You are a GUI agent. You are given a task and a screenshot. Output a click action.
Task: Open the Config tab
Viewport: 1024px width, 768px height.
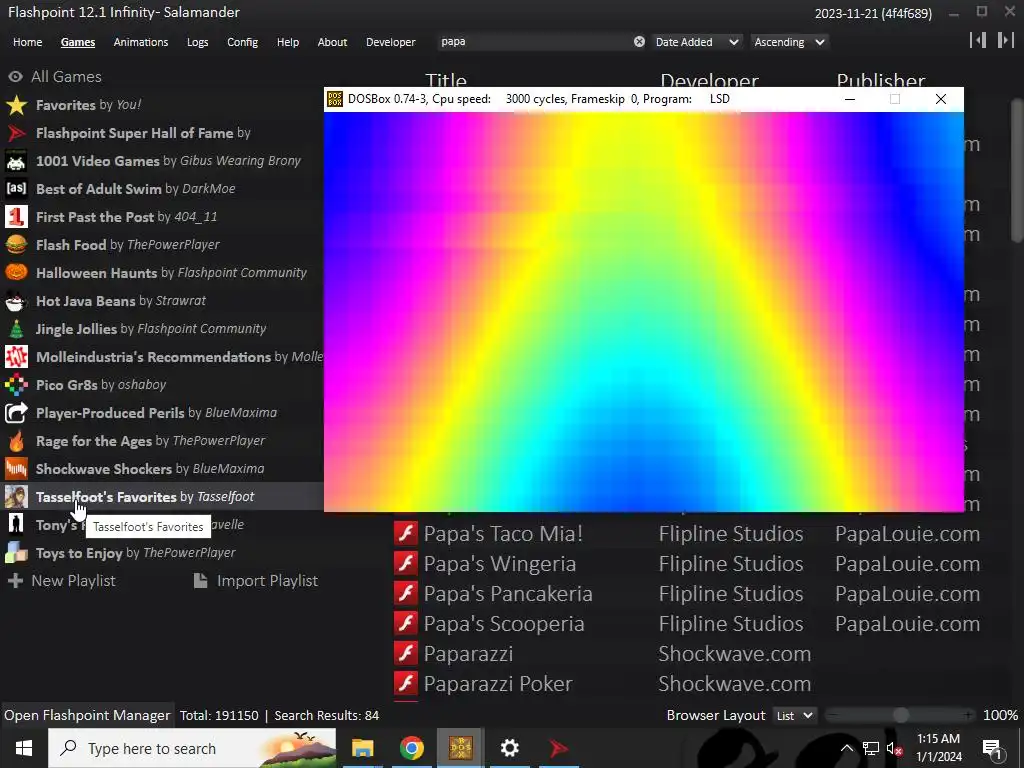click(x=242, y=42)
